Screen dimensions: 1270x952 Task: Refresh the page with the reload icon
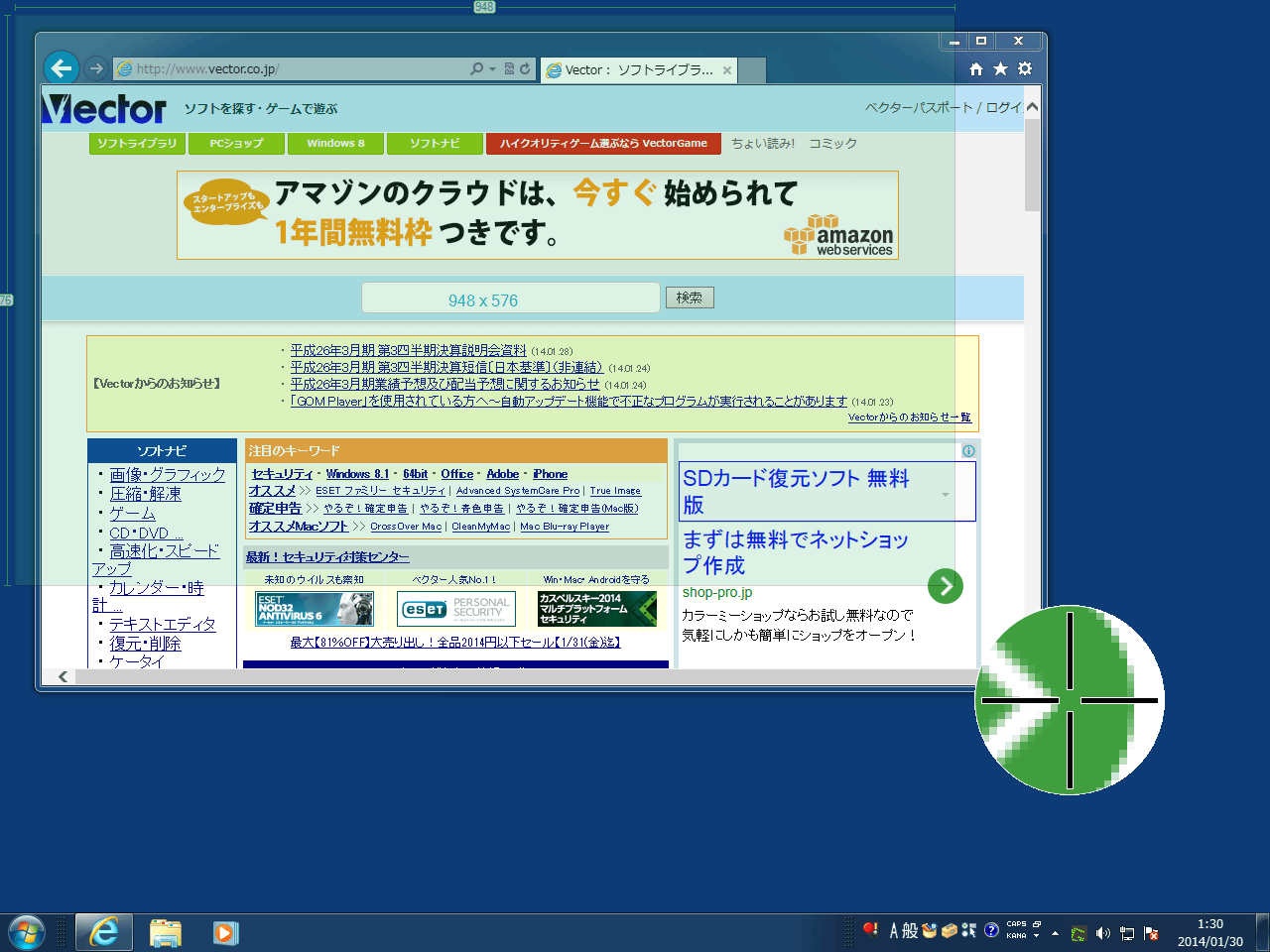[525, 68]
